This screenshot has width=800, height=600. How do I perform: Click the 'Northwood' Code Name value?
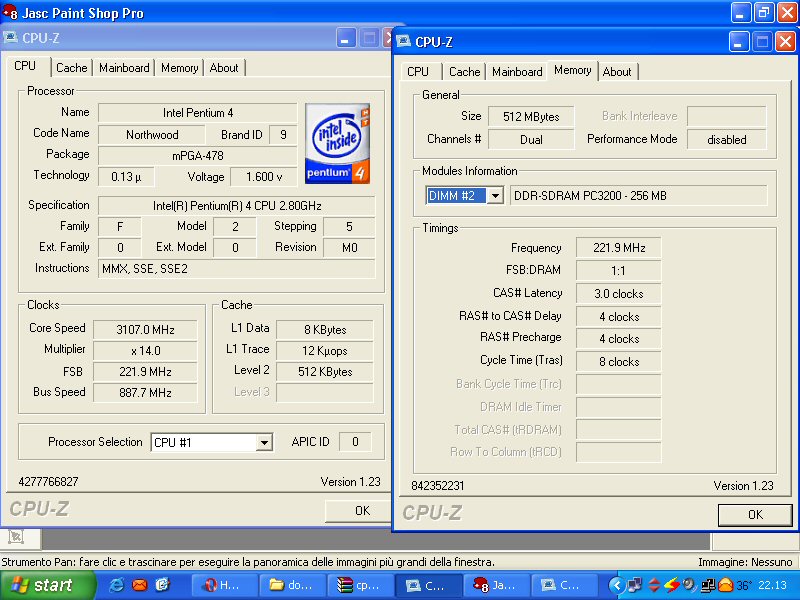152,135
